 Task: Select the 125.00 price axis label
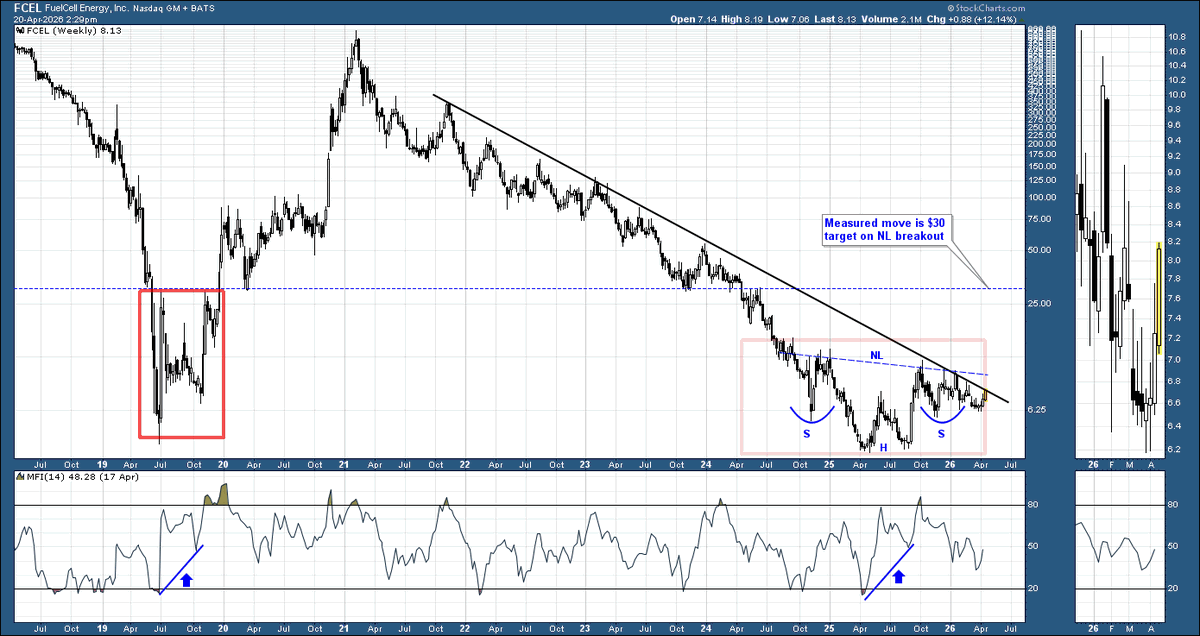[x=1043, y=180]
